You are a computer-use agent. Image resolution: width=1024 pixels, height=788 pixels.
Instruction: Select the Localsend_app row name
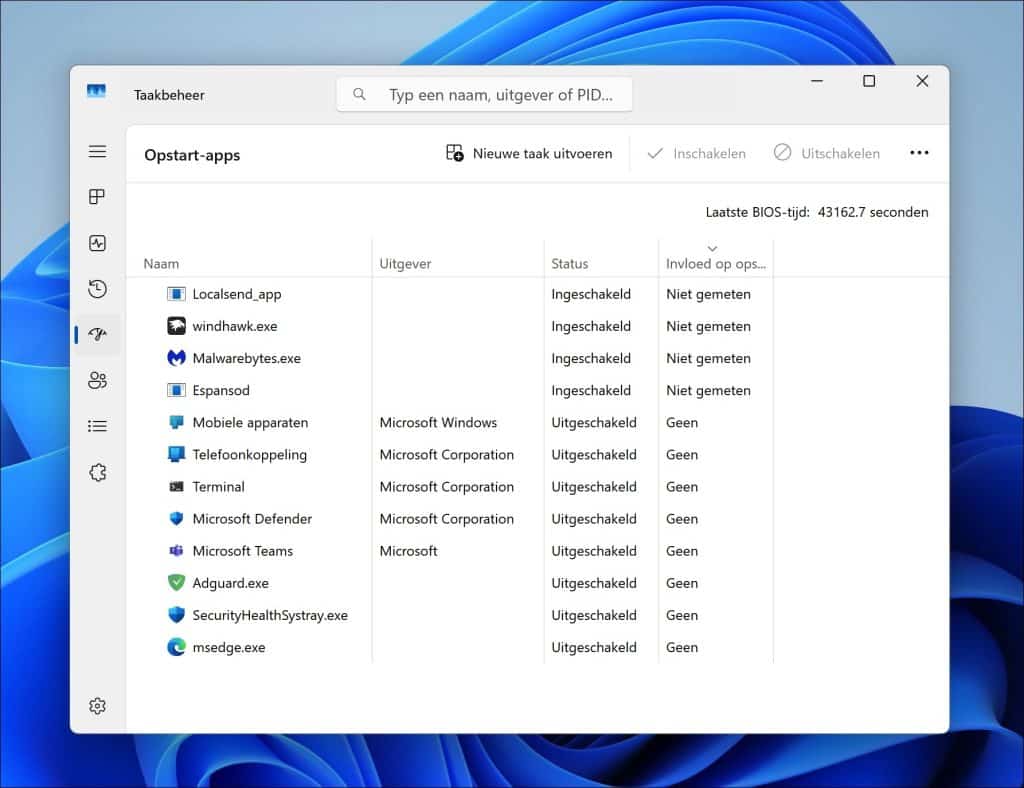click(x=236, y=294)
